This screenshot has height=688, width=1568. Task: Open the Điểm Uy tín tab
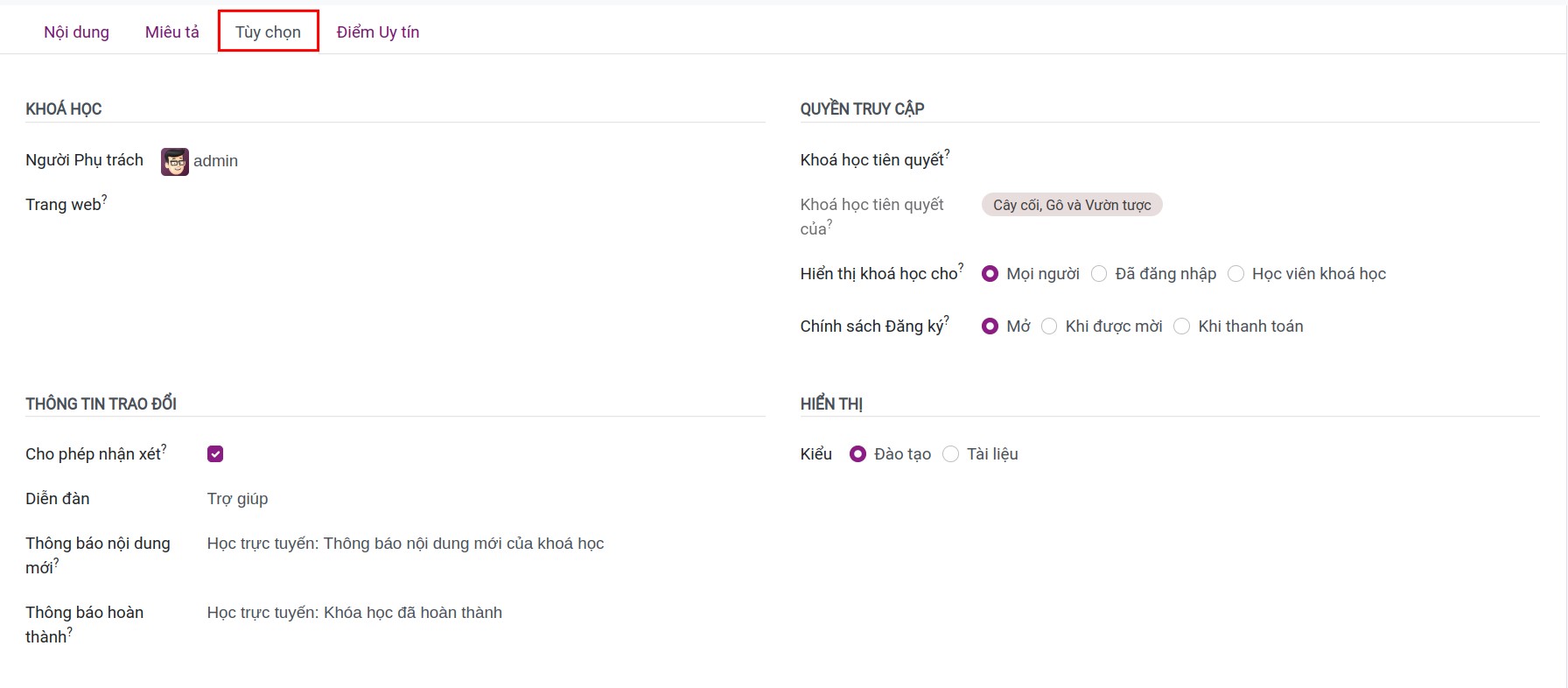[x=378, y=32]
